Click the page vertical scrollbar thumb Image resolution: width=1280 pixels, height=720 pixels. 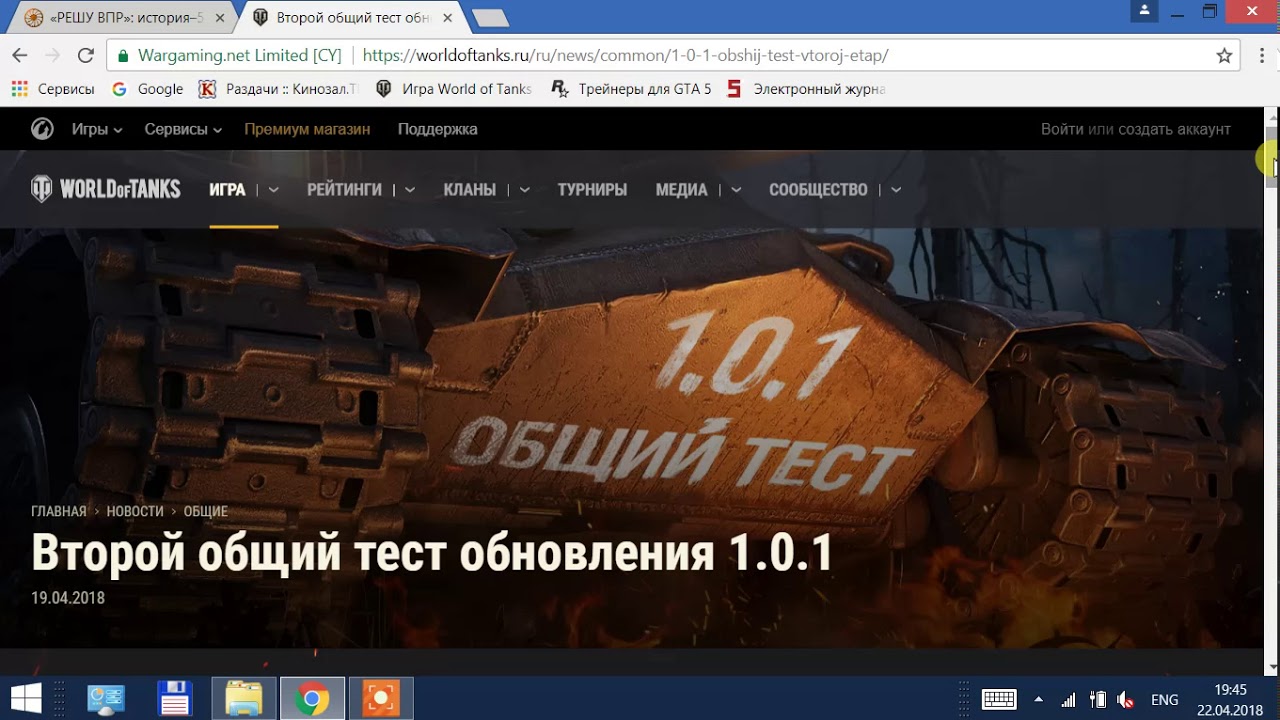click(x=1272, y=158)
